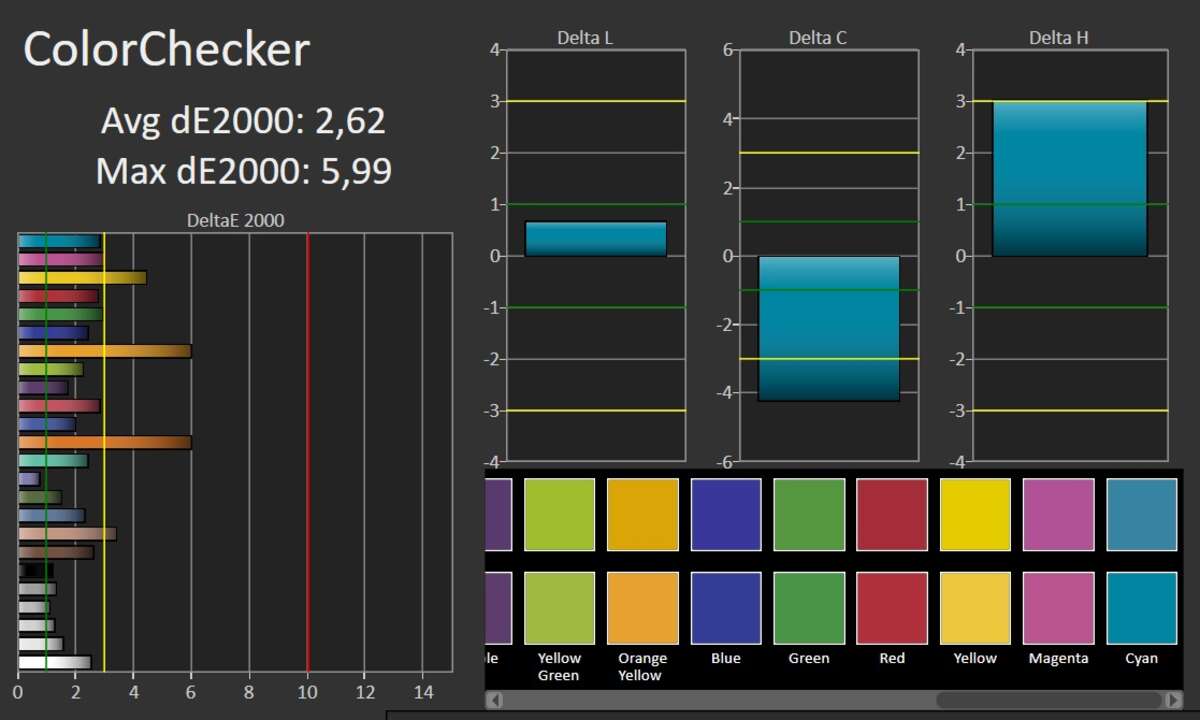Pick the lower target Blue swatch
The width and height of the screenshot is (1200, 720).
[x=726, y=608]
